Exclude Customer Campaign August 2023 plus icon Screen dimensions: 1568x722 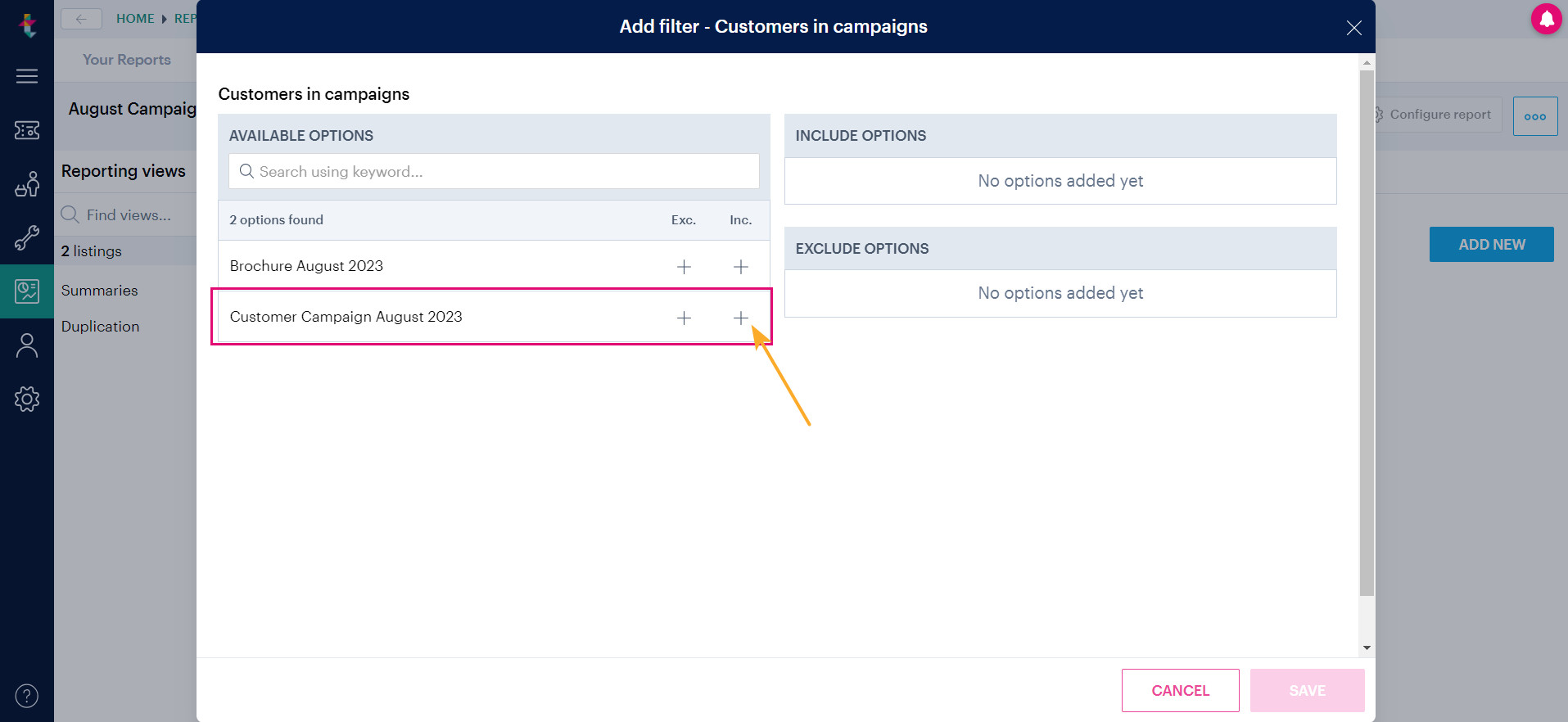pos(684,318)
